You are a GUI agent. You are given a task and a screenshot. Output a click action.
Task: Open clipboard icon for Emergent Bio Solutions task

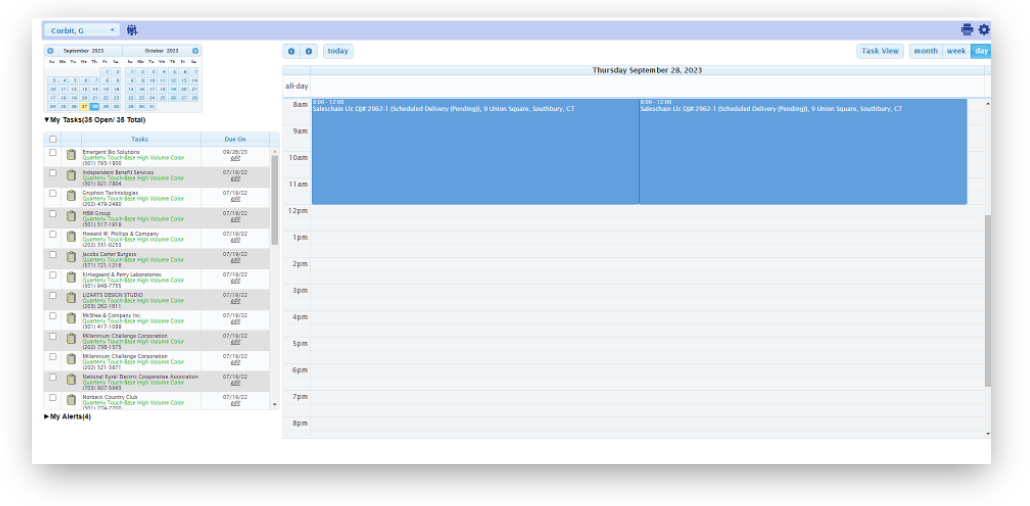(71, 155)
